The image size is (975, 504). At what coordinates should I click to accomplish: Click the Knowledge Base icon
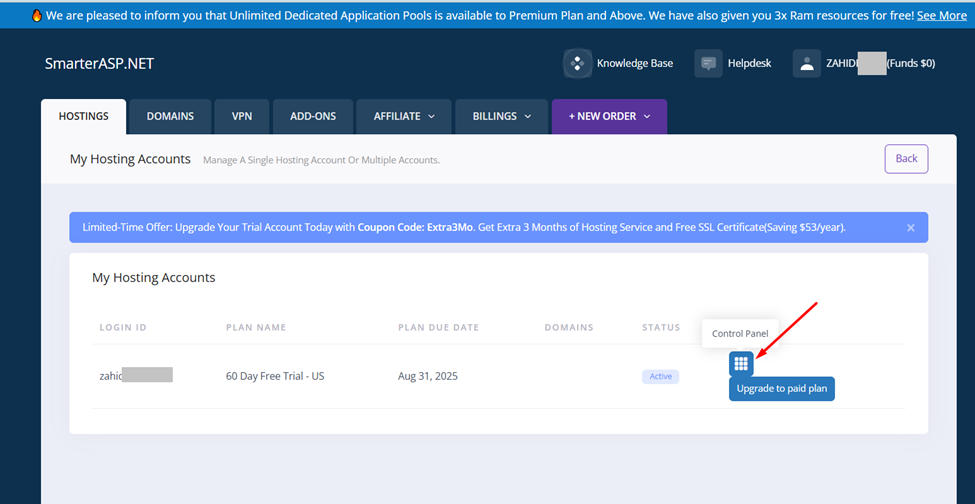tap(577, 63)
